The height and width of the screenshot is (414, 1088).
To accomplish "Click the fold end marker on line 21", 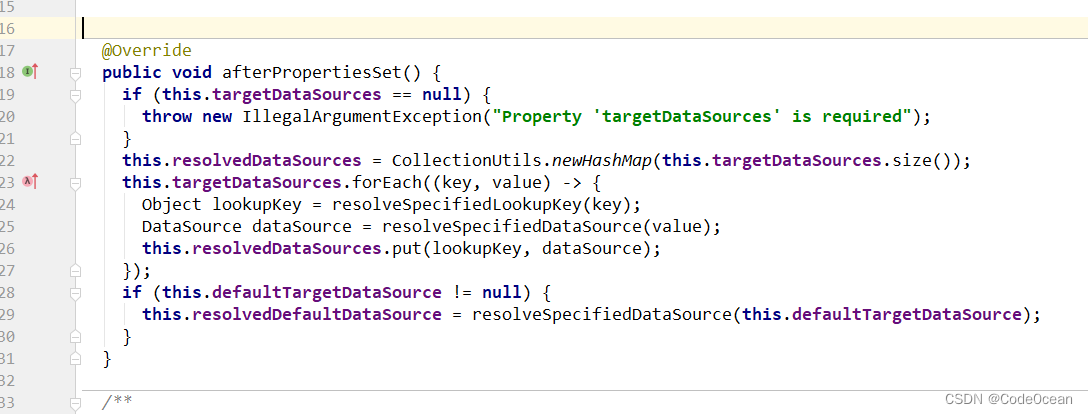I will point(75,139).
